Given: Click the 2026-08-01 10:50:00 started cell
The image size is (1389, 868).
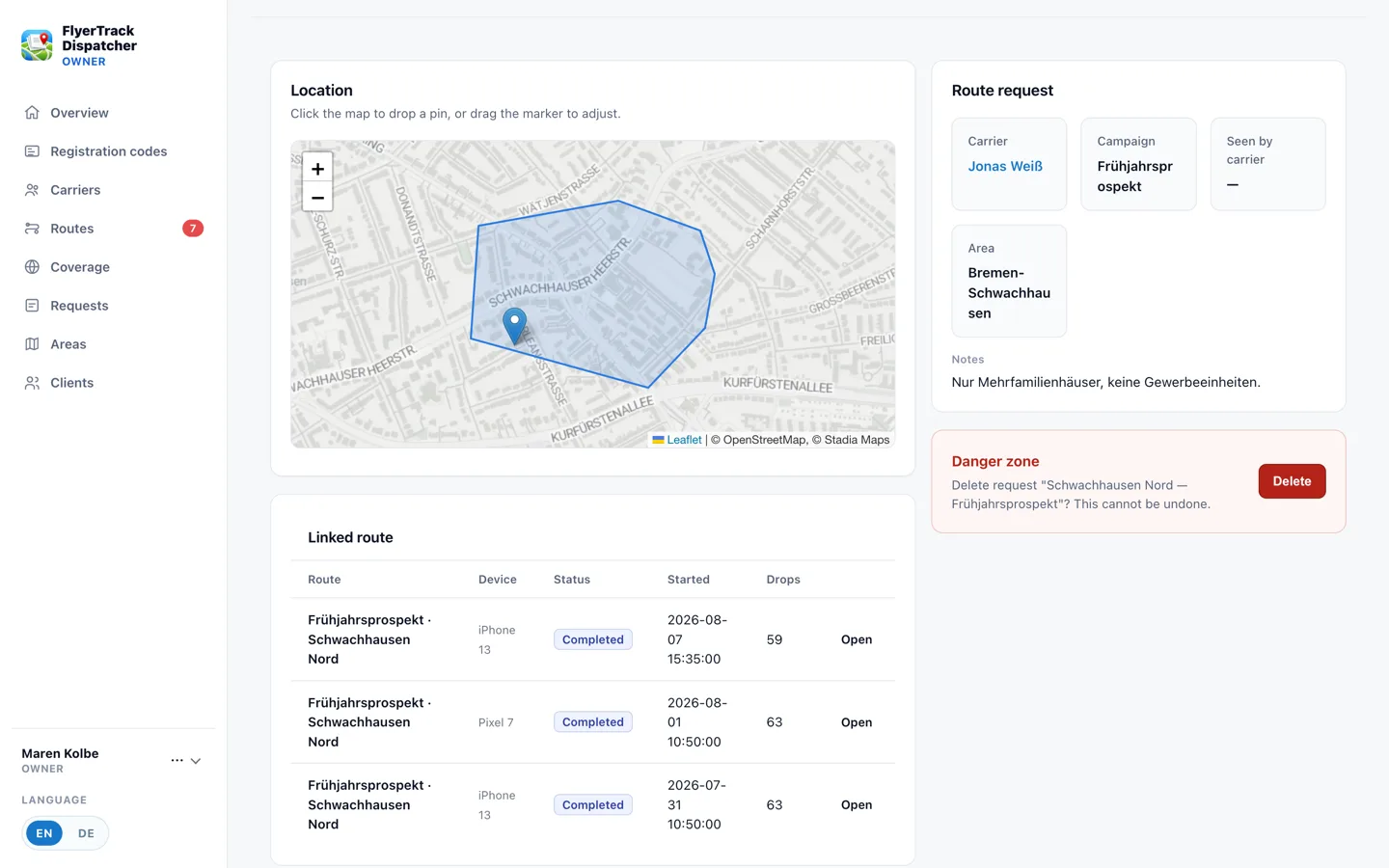Looking at the screenshot, I should [697, 722].
